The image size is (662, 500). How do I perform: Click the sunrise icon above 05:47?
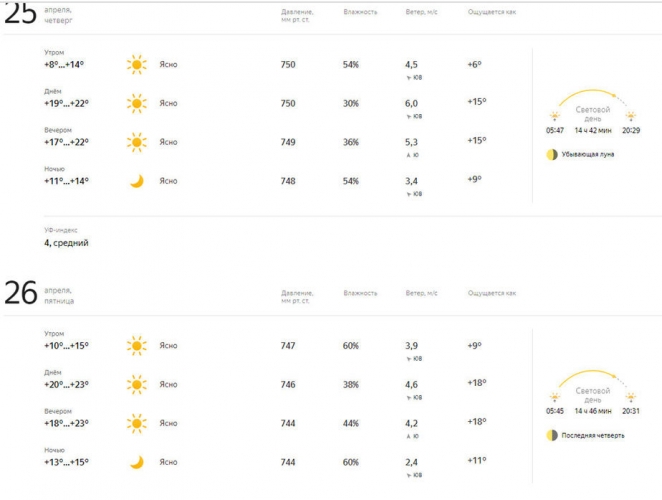(554, 117)
